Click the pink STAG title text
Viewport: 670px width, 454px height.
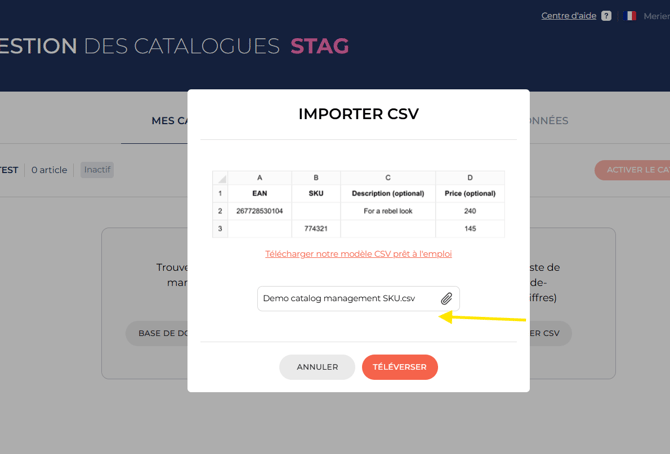point(320,46)
